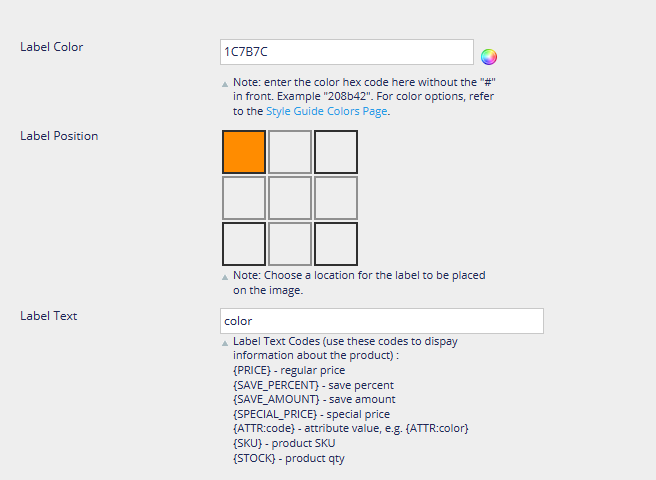Click the note arrow under the position grid
This screenshot has width=656, height=480.
pos(225,276)
